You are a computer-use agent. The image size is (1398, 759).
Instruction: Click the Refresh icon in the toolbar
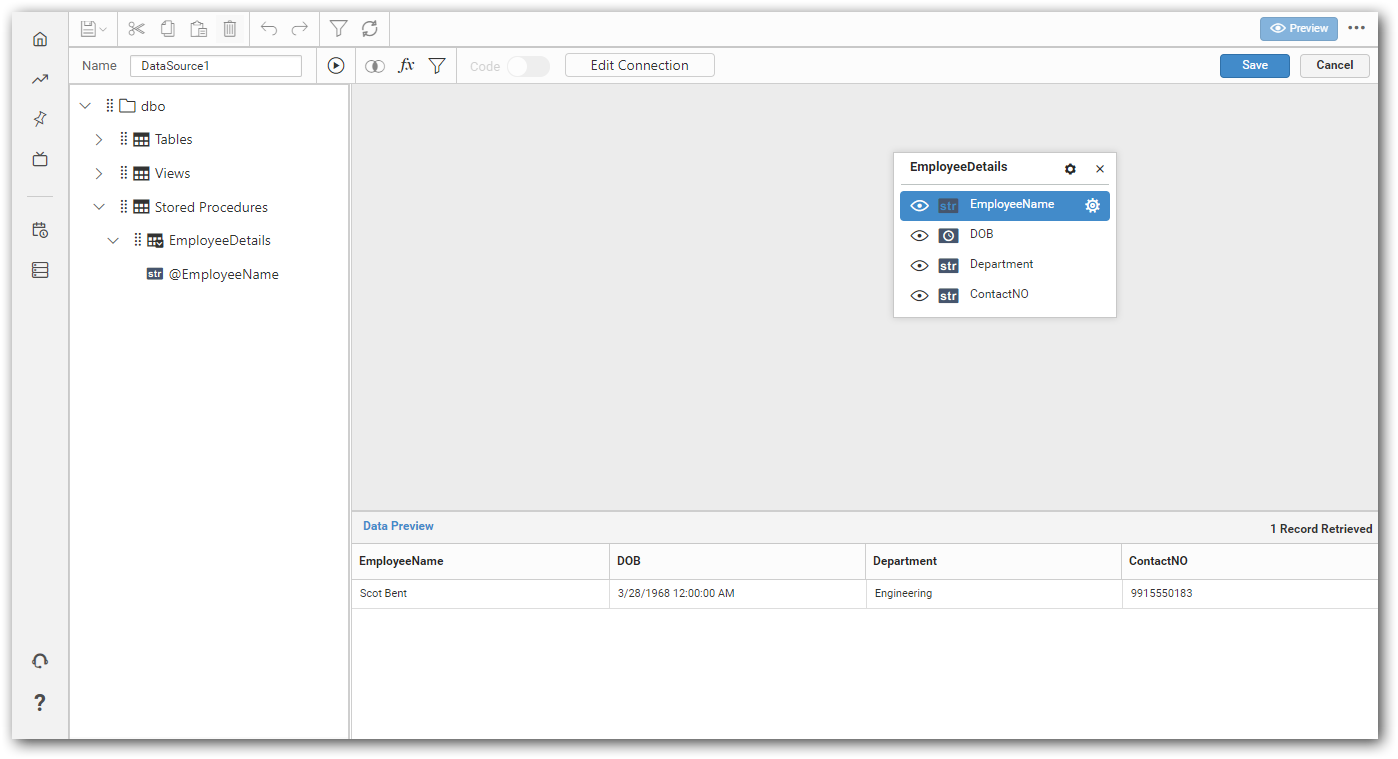point(368,28)
